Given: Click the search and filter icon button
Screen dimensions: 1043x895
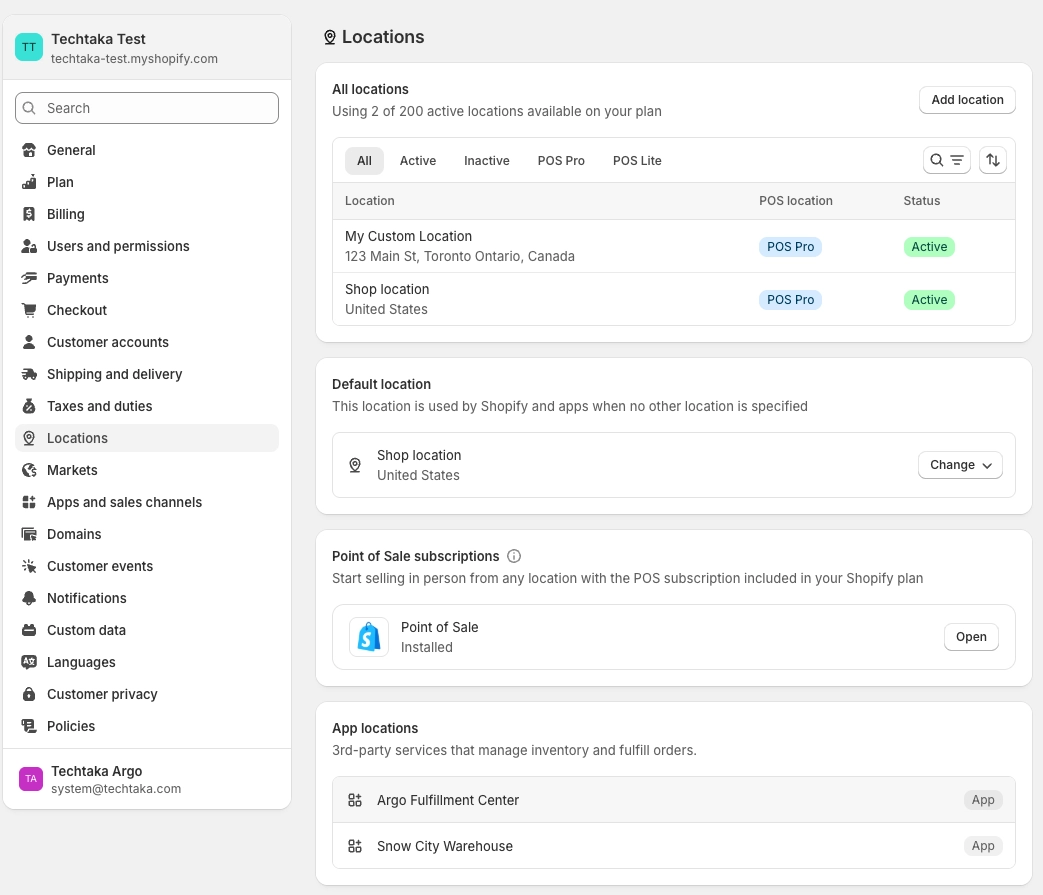Looking at the screenshot, I should [947, 160].
